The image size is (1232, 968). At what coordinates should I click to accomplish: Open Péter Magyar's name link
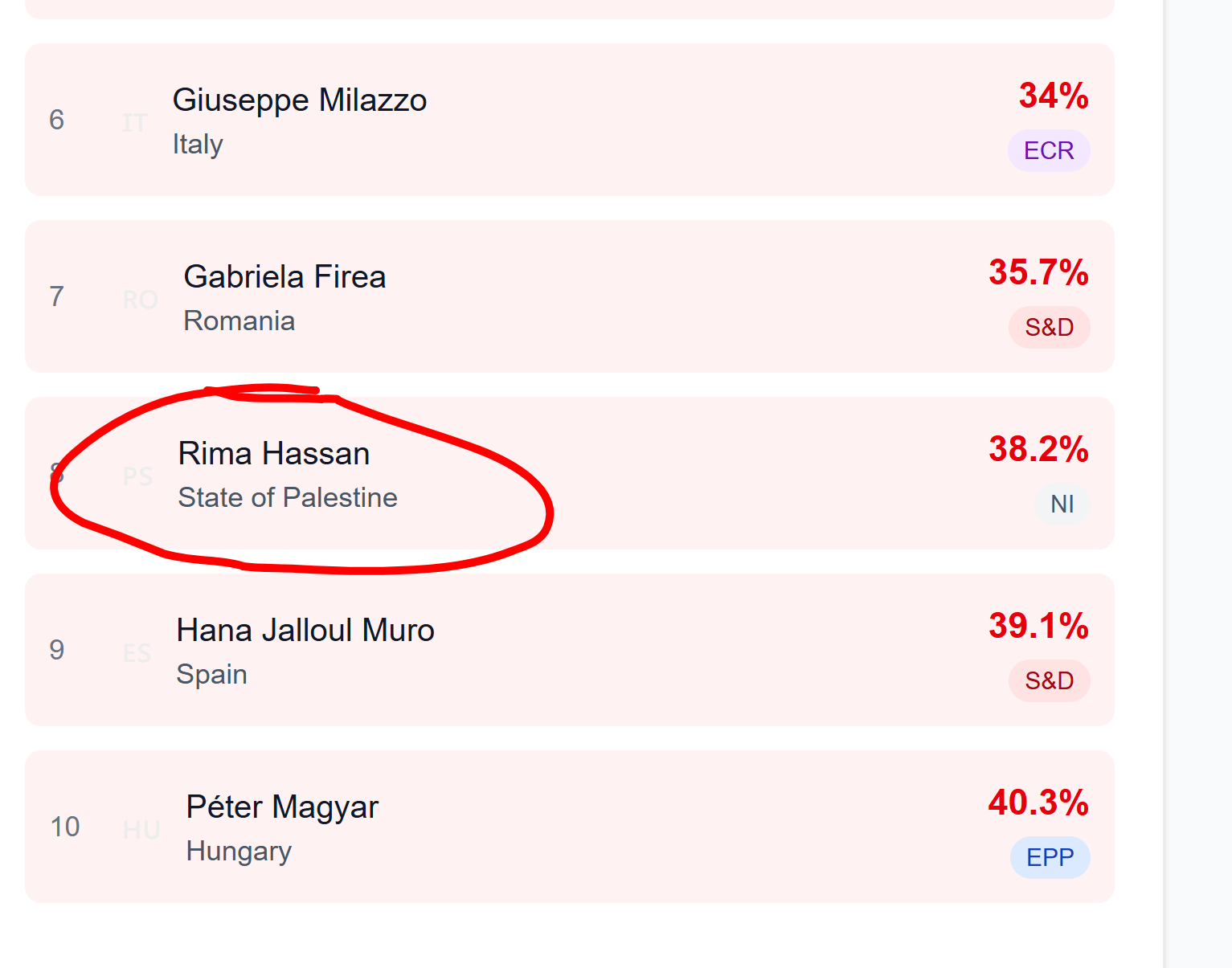pos(282,807)
